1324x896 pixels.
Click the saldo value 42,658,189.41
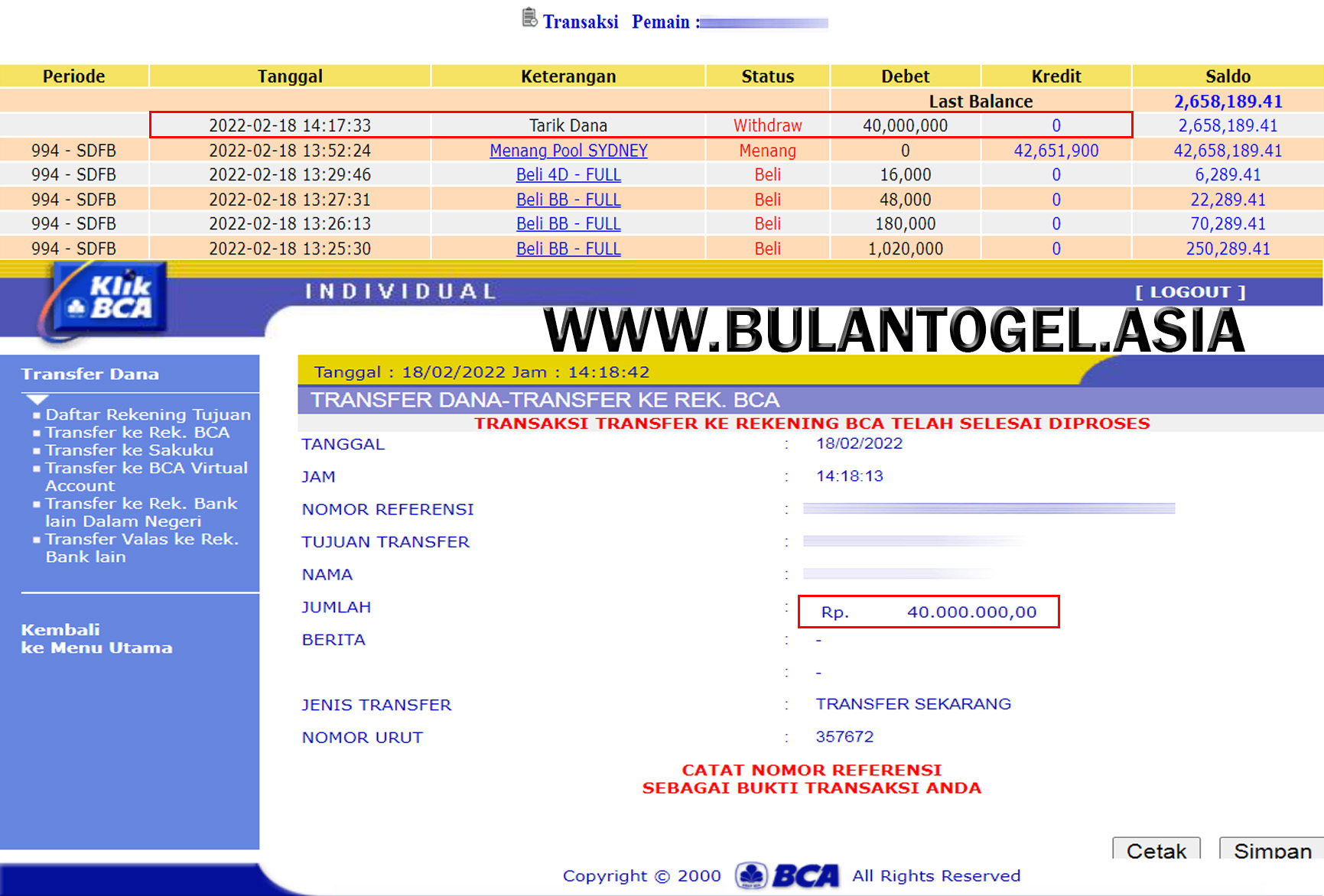[x=1228, y=151]
